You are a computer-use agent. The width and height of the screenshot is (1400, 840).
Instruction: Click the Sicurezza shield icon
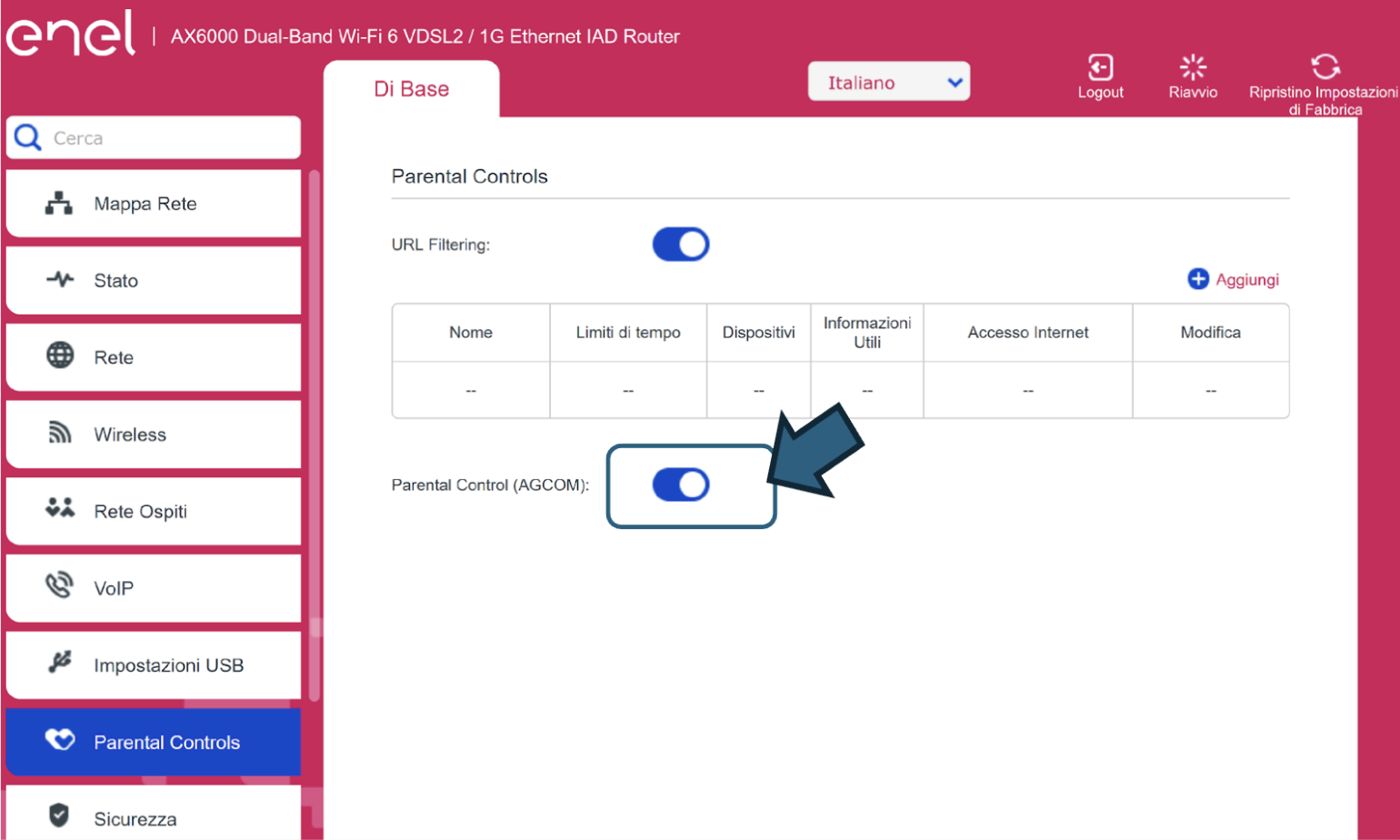pos(59,815)
